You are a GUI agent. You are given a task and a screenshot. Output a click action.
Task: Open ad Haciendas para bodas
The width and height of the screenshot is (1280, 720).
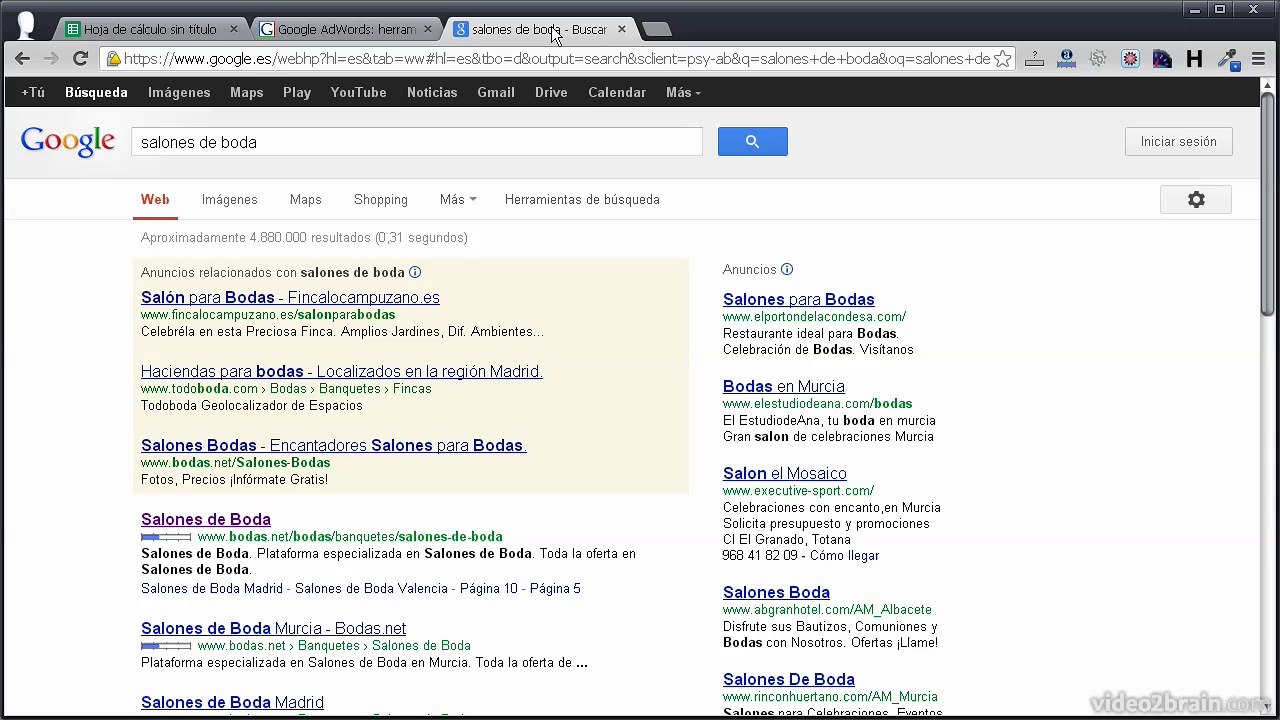point(342,372)
